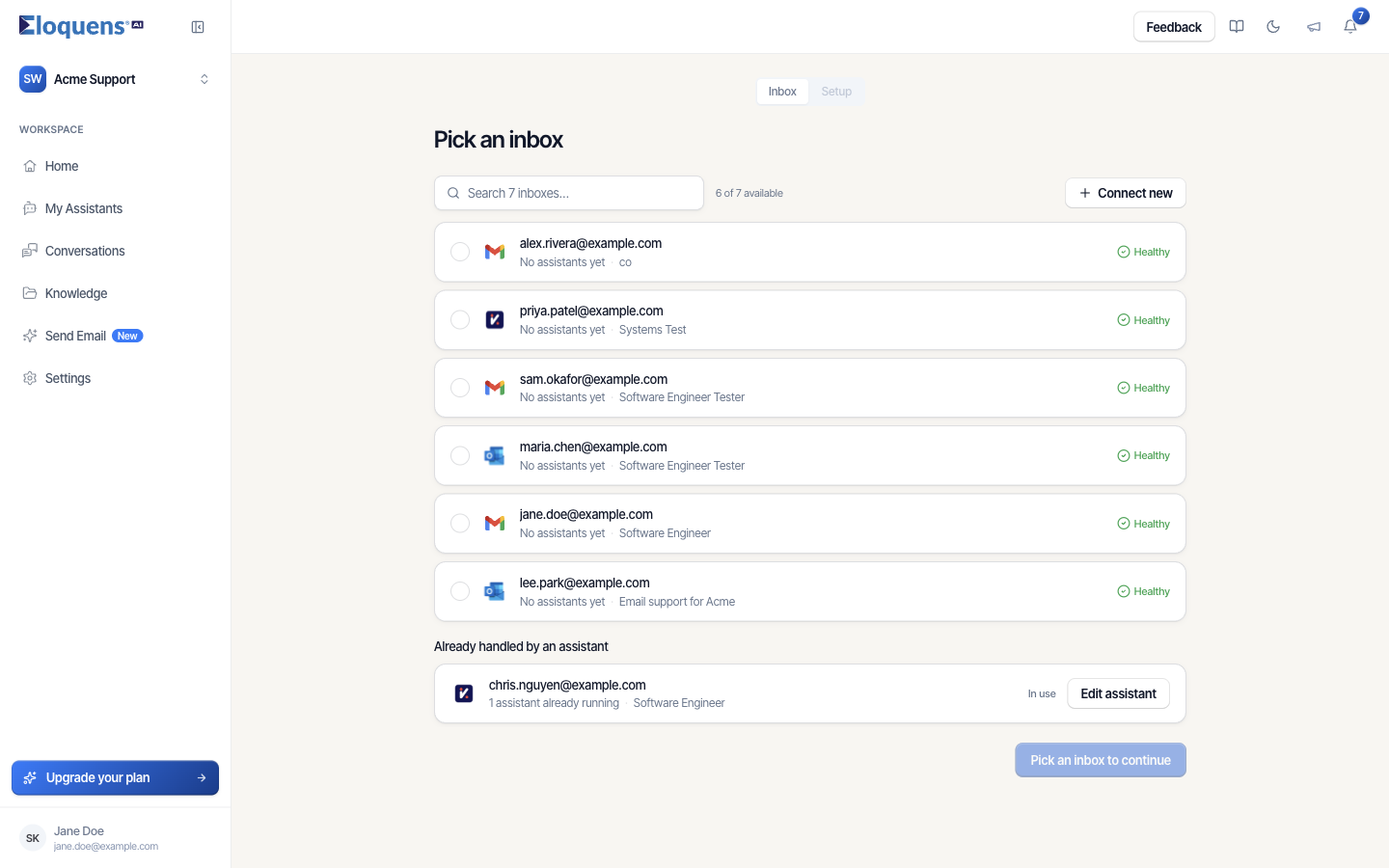Screen dimensions: 1389x868
Task: Click Outlook icon for lee.park@example.com
Action: [x=495, y=591]
